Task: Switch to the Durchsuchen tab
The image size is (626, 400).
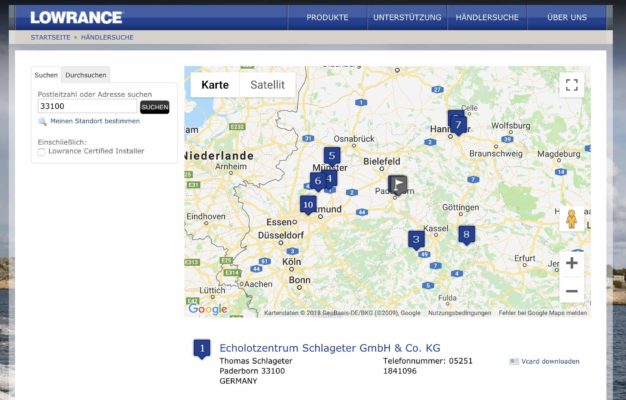Action: [86, 75]
